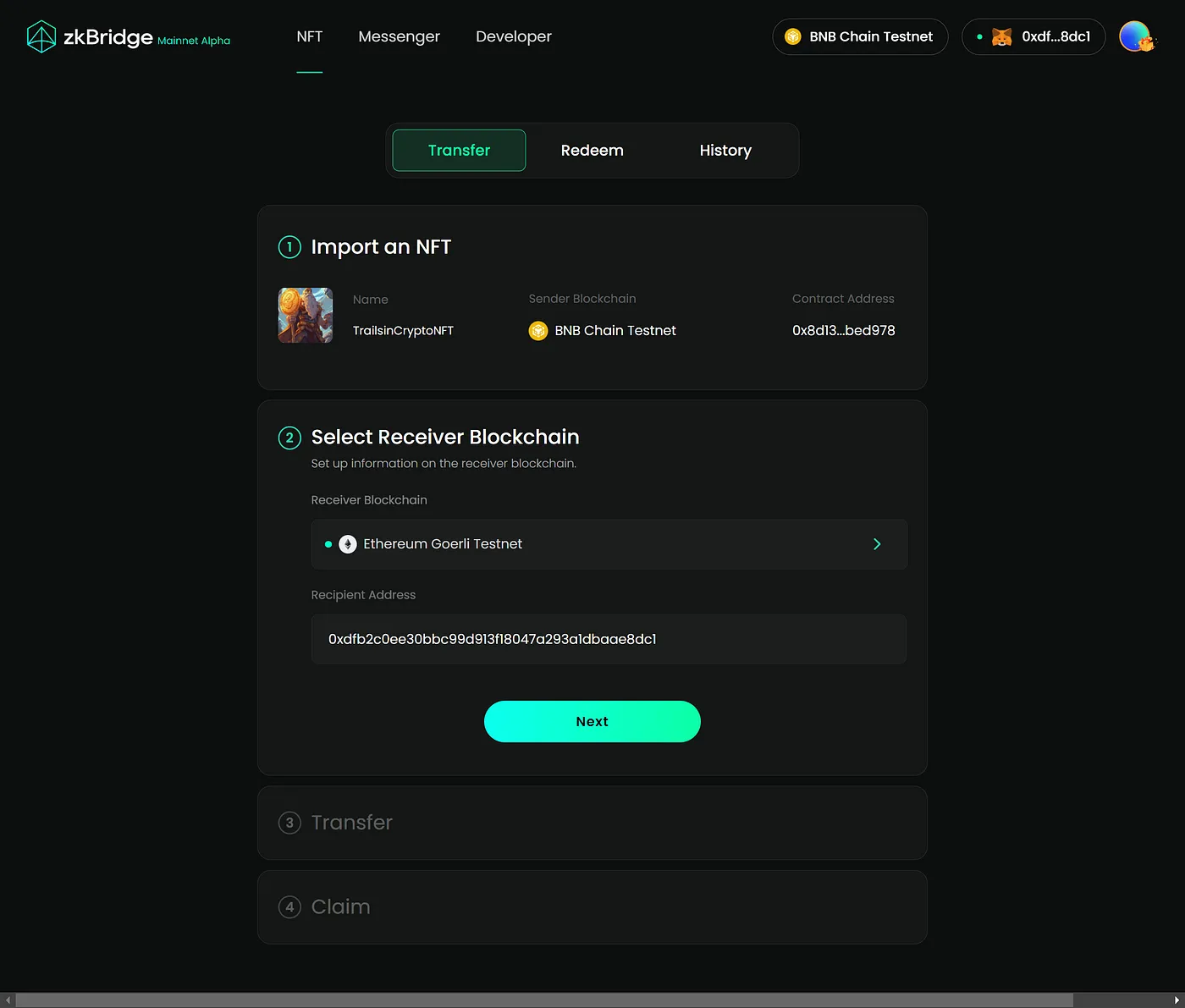This screenshot has height=1008, width=1185.
Task: Click the Import an NFT heading
Action: click(381, 246)
